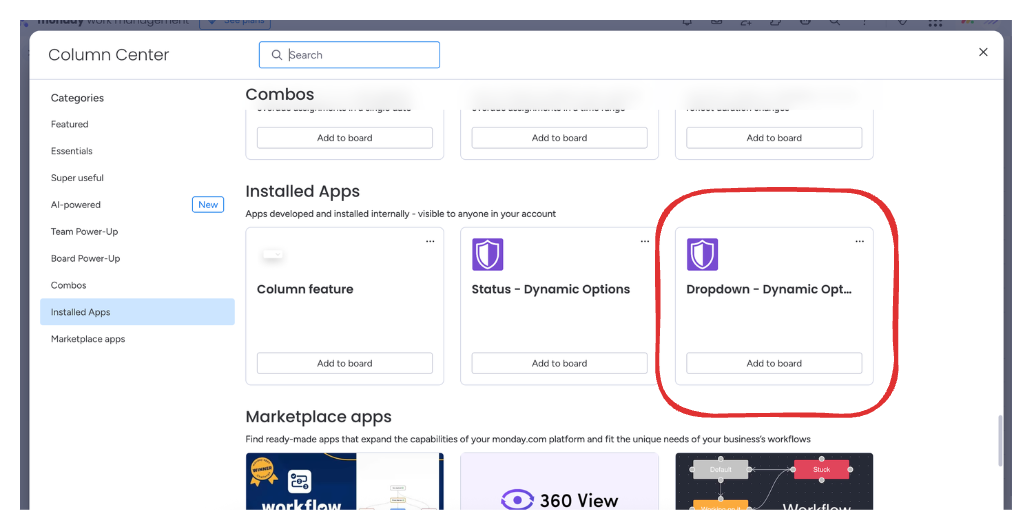Click the Column feature placeholder icon
Viewport: 1031px width, 529px height.
[272, 254]
